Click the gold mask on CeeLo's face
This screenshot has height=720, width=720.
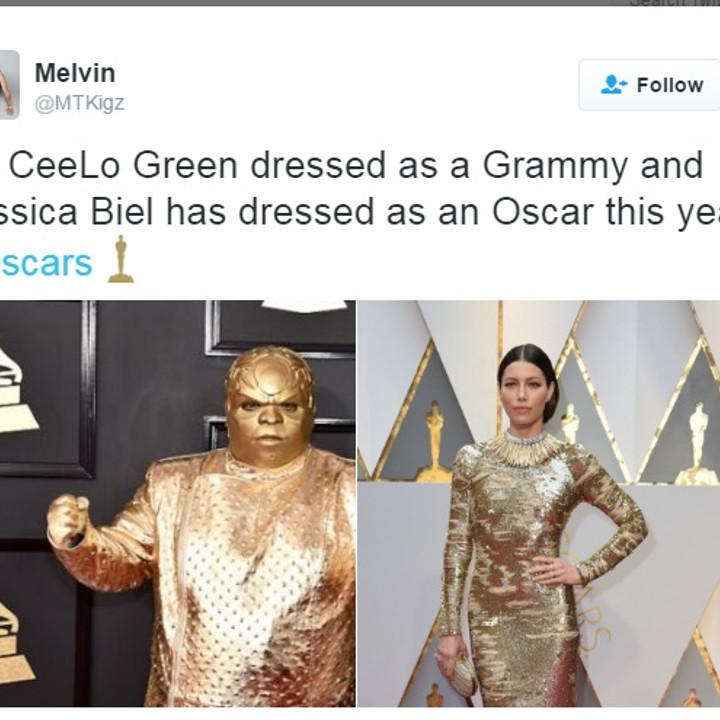(x=268, y=402)
